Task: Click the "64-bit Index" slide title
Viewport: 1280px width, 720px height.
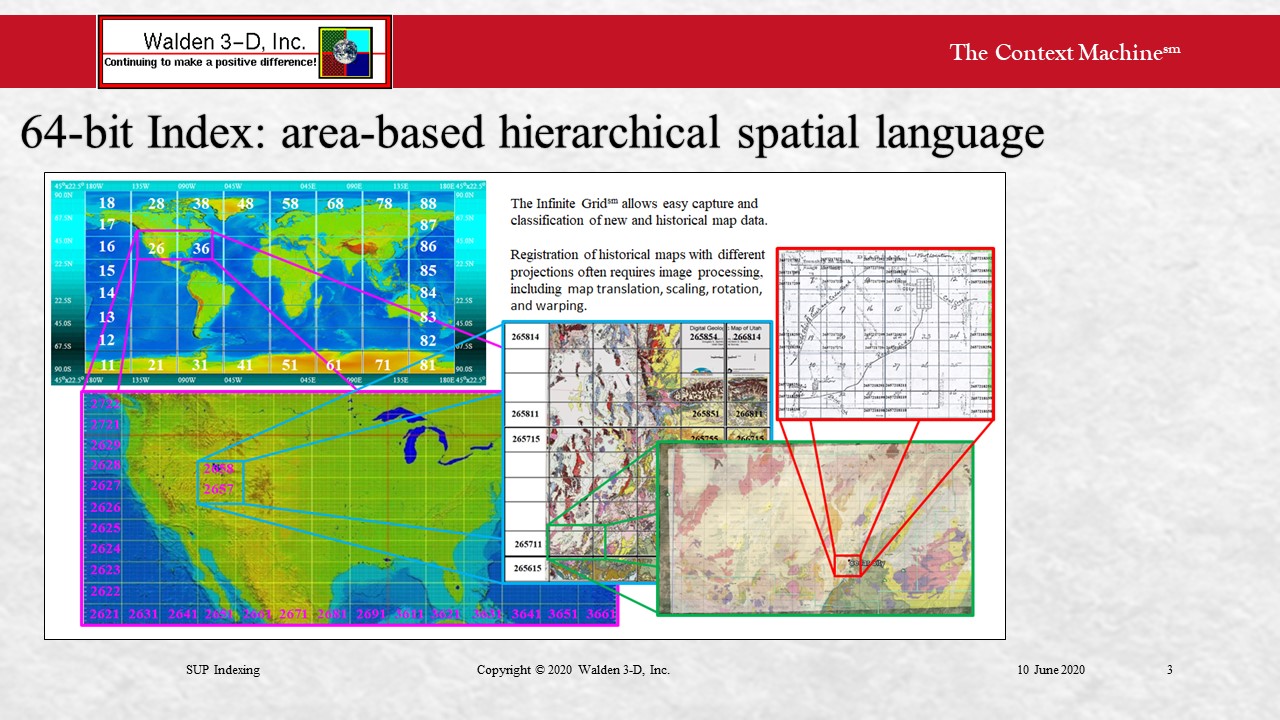Action: pyautogui.click(x=531, y=134)
